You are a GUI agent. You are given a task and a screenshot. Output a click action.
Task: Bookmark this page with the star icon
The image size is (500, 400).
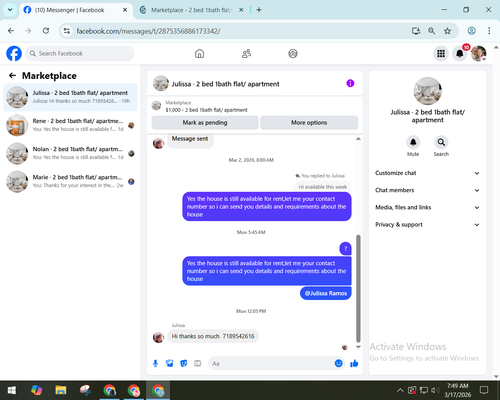447,31
